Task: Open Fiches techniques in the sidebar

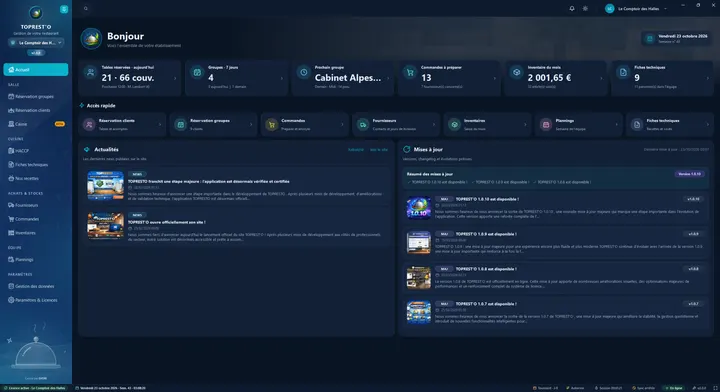Action: (36, 164)
